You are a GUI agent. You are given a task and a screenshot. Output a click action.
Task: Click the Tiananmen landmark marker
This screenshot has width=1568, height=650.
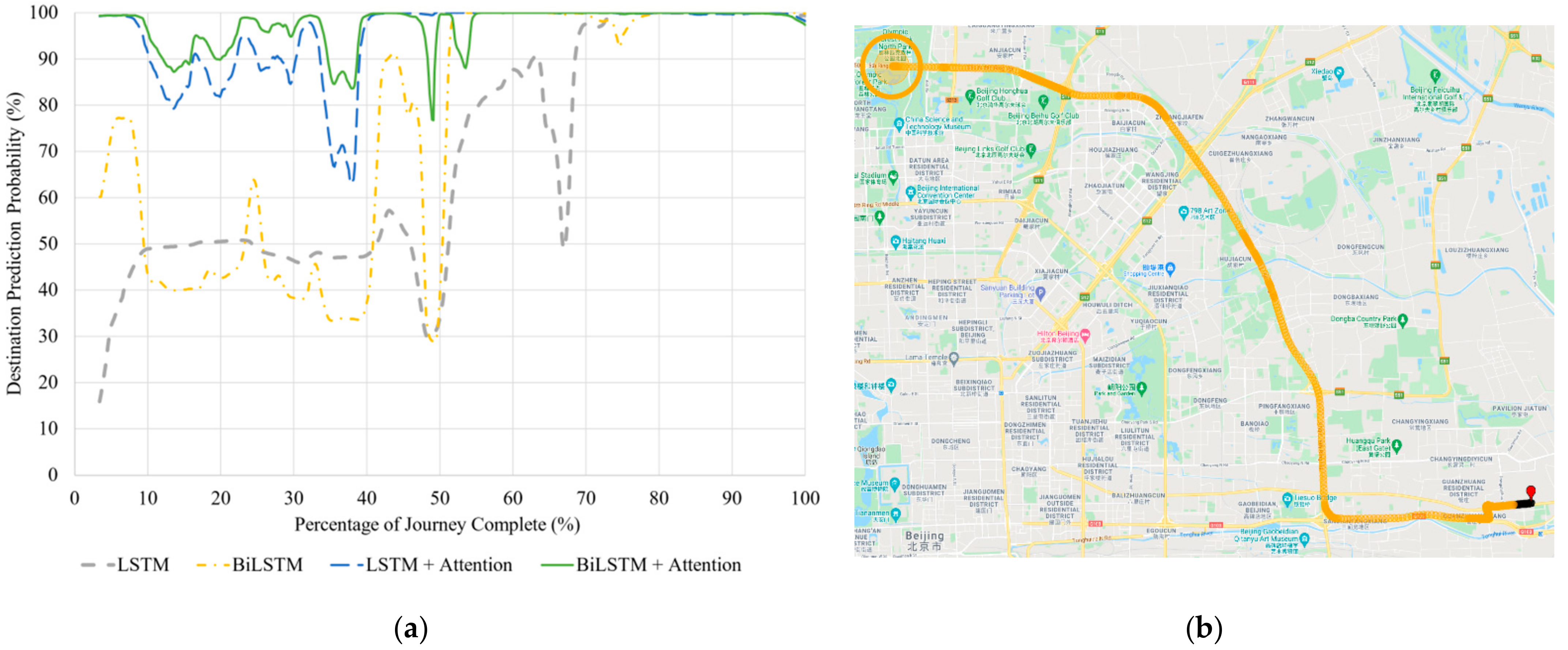click(x=895, y=514)
